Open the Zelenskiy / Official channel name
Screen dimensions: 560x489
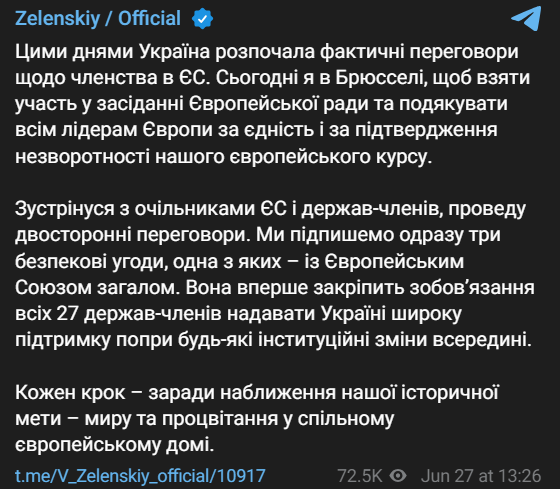click(98, 19)
